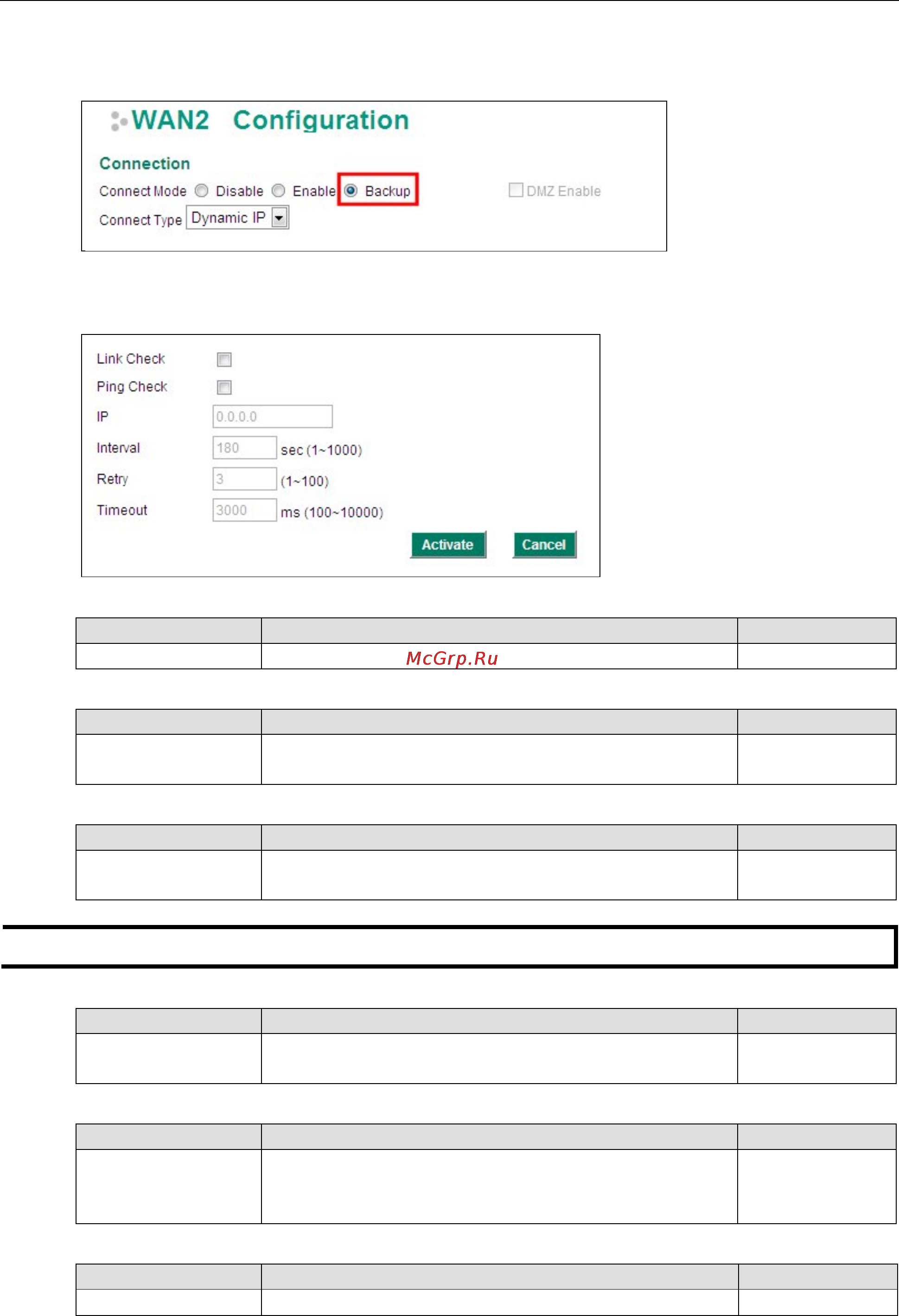899x1316 pixels.
Task: Click the Connect Mode label
Action: point(143,192)
